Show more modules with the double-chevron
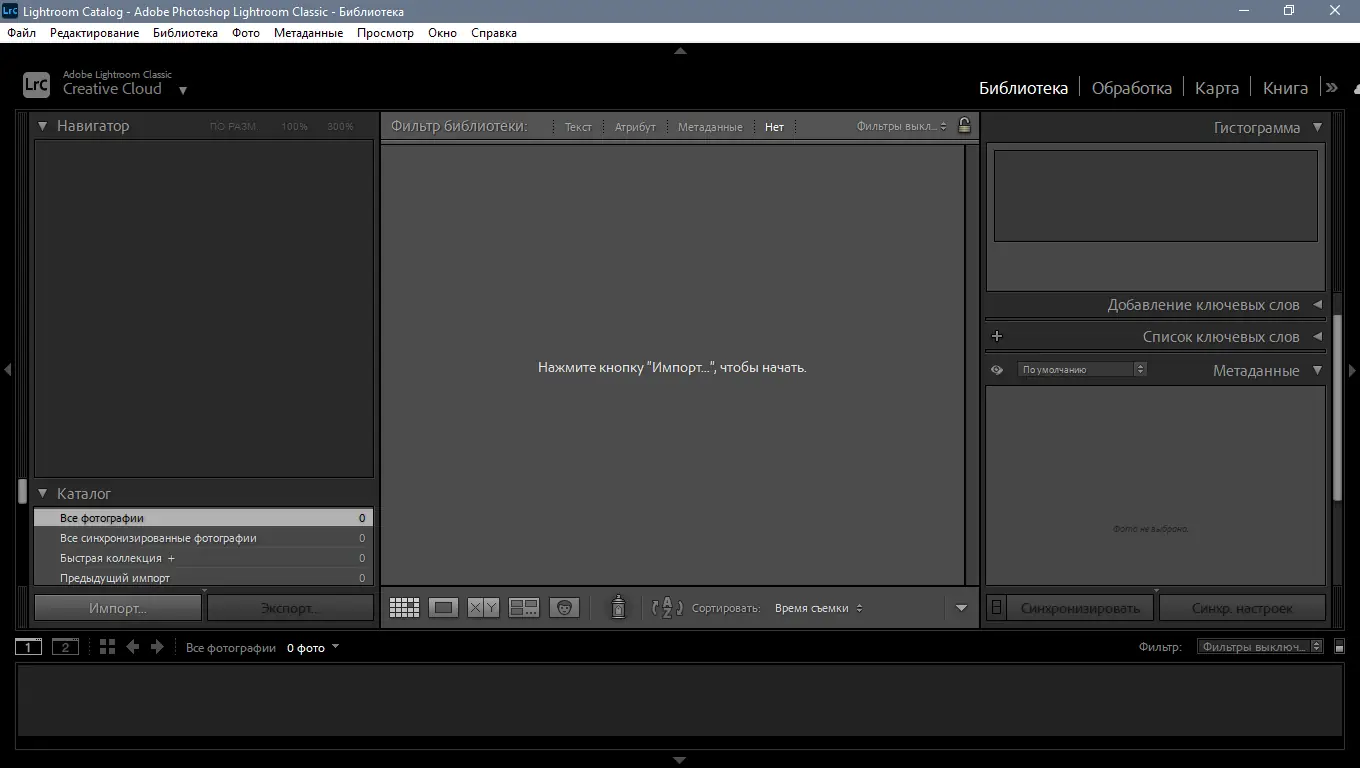The image size is (1360, 768). pyautogui.click(x=1332, y=88)
